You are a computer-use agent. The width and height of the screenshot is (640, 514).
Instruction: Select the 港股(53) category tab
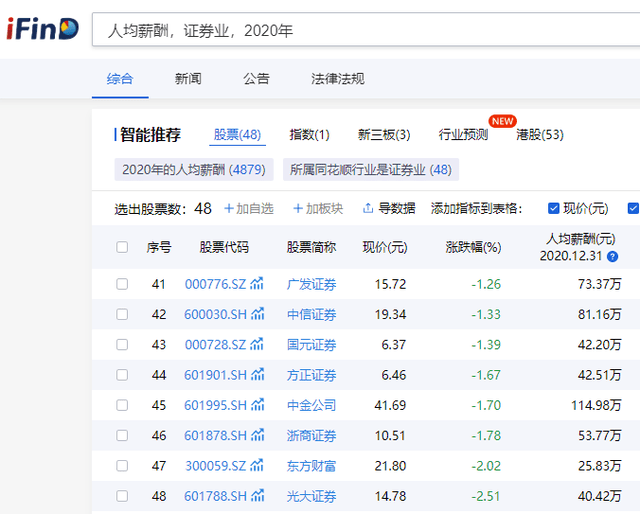pyautogui.click(x=540, y=134)
